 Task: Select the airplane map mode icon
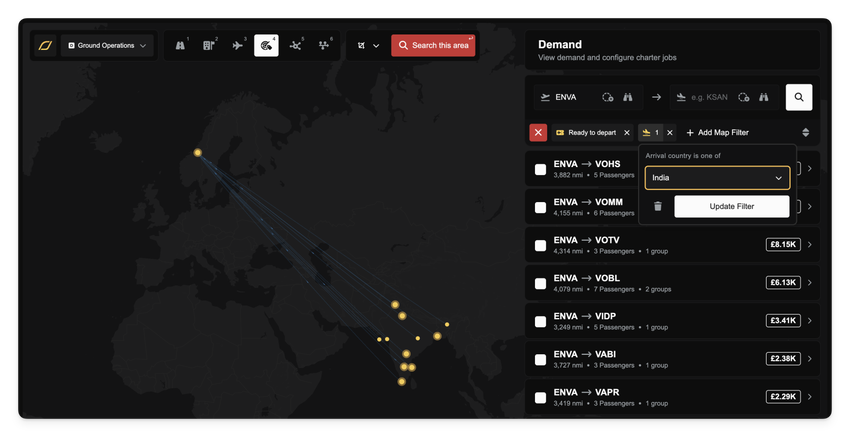tap(238, 46)
